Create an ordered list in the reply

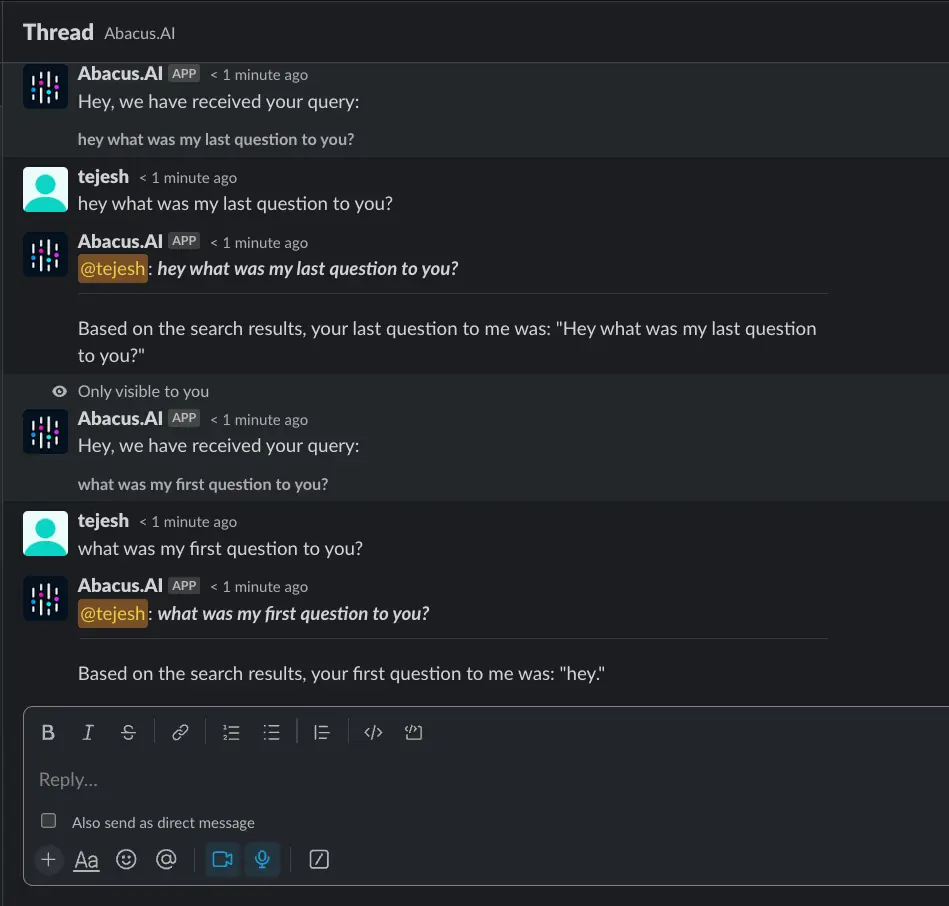click(x=231, y=732)
